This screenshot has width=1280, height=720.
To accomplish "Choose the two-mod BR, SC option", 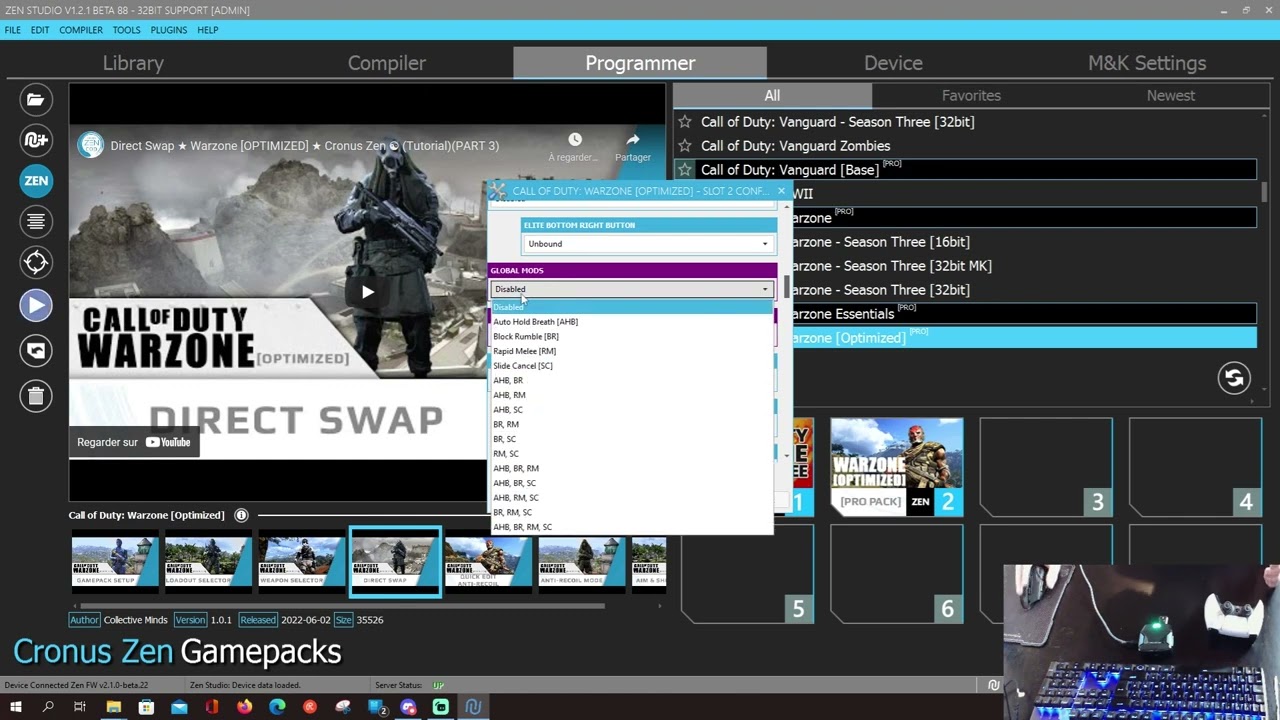I will coord(631,439).
